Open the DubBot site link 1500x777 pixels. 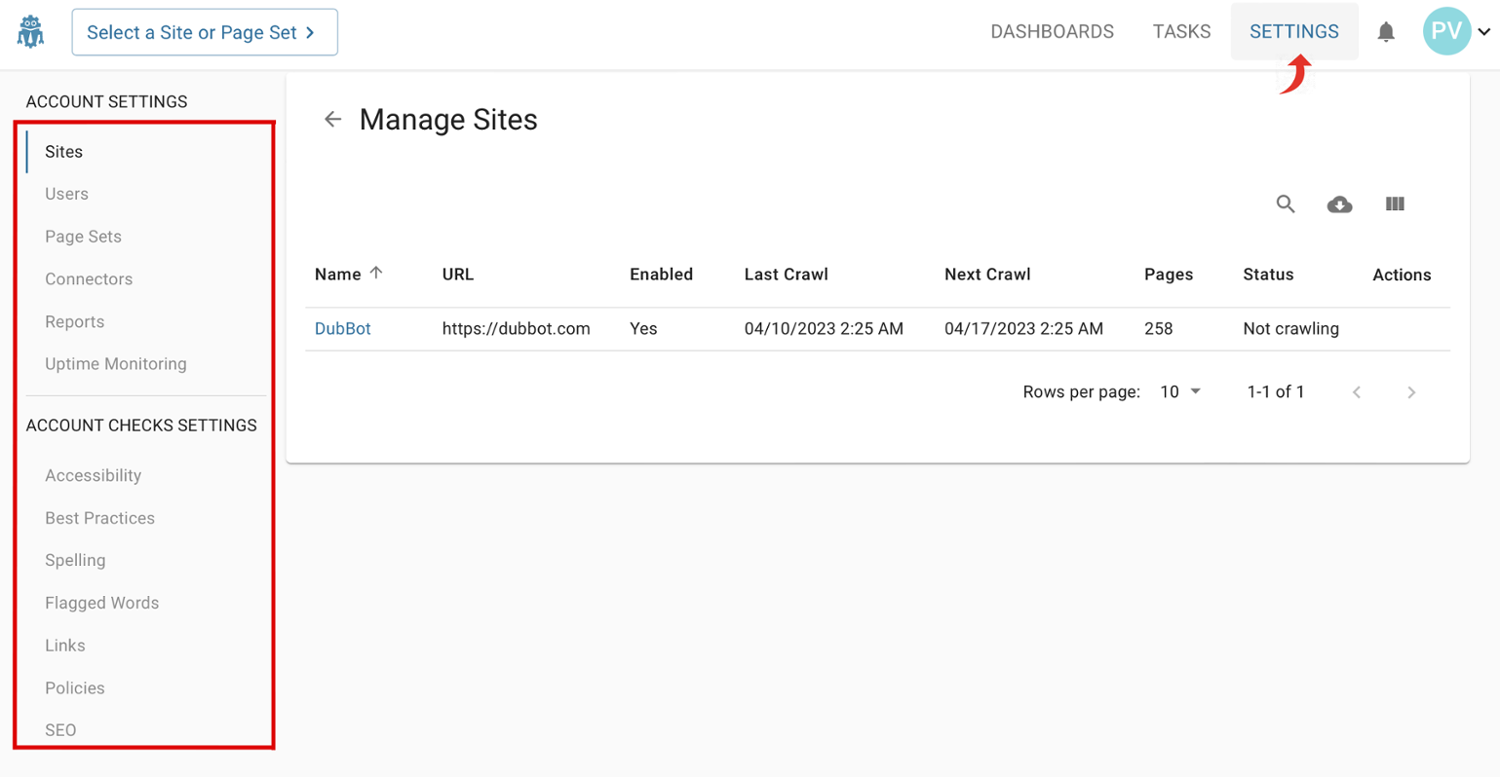point(343,328)
